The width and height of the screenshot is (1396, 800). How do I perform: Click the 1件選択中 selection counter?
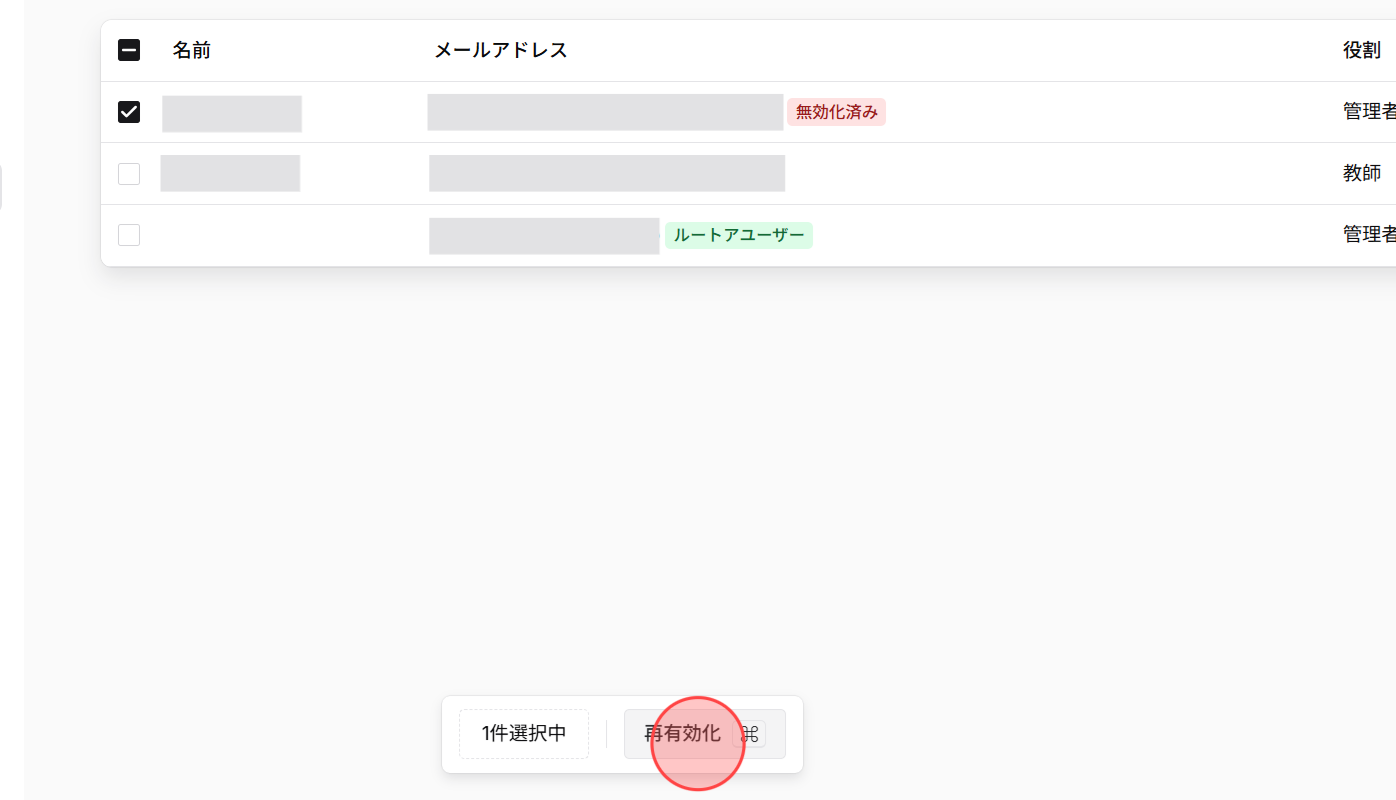coord(523,733)
